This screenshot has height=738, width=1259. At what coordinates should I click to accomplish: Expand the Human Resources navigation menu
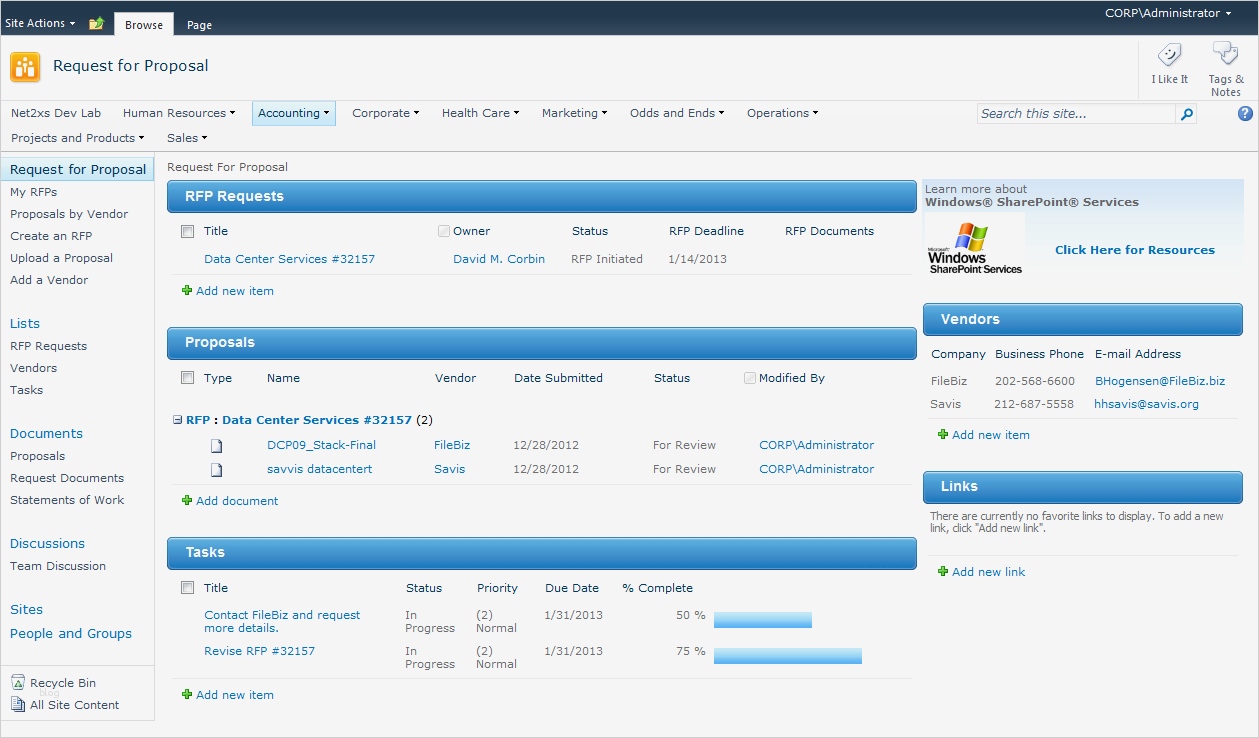point(179,113)
